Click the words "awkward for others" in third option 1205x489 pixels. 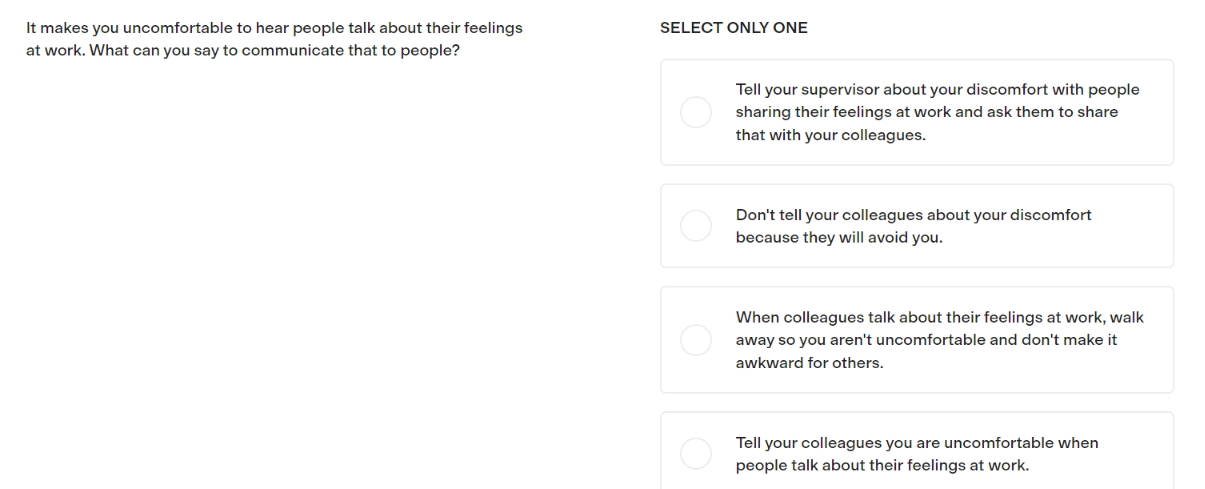809,364
